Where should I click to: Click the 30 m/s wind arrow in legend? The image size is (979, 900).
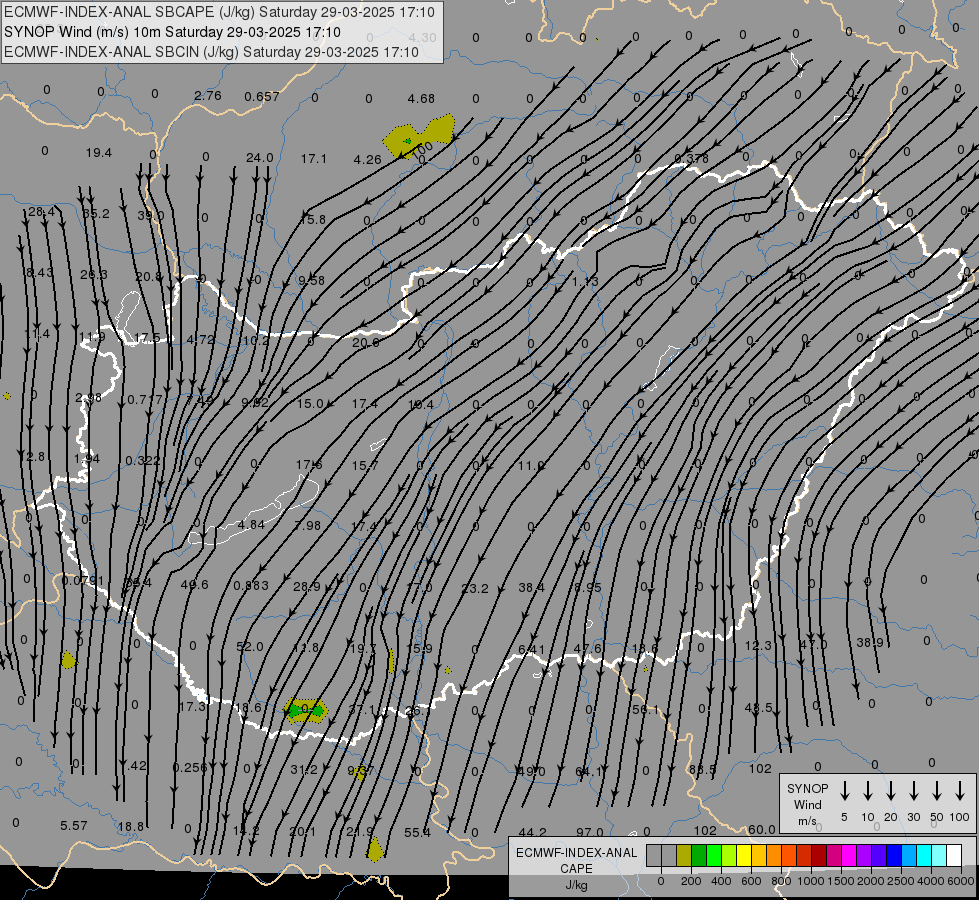pos(913,790)
